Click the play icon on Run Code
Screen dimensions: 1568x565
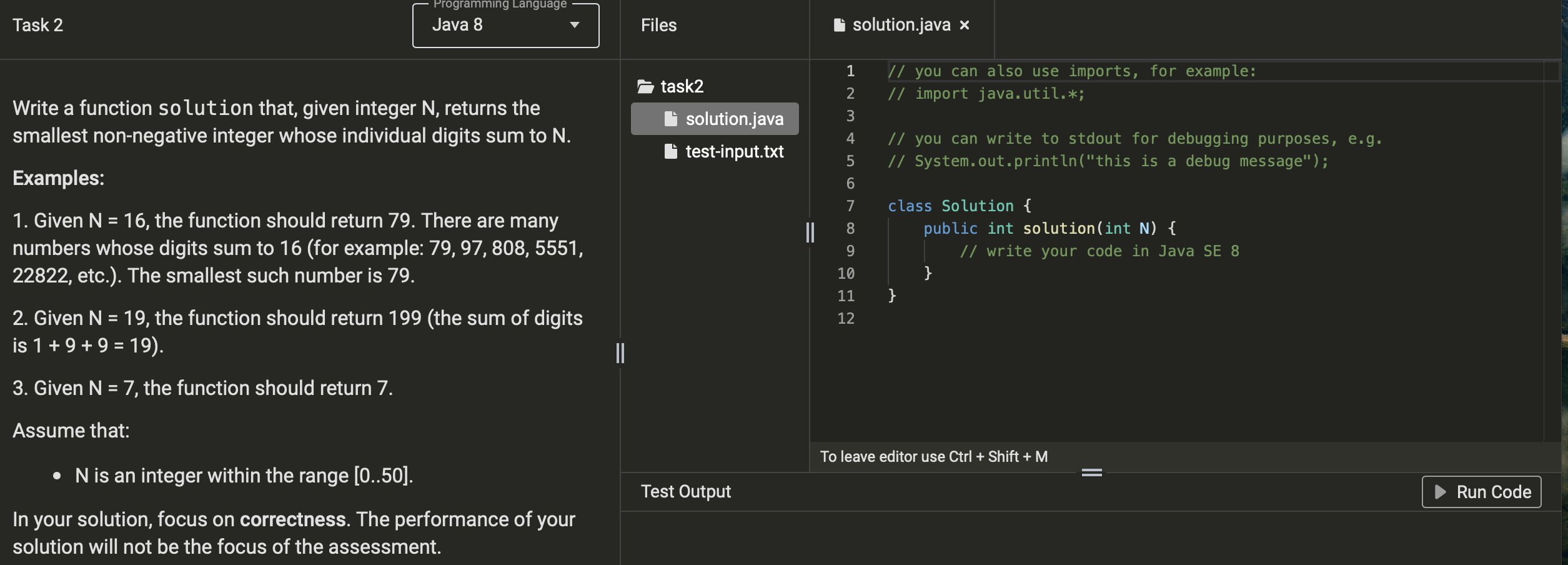[1441, 492]
